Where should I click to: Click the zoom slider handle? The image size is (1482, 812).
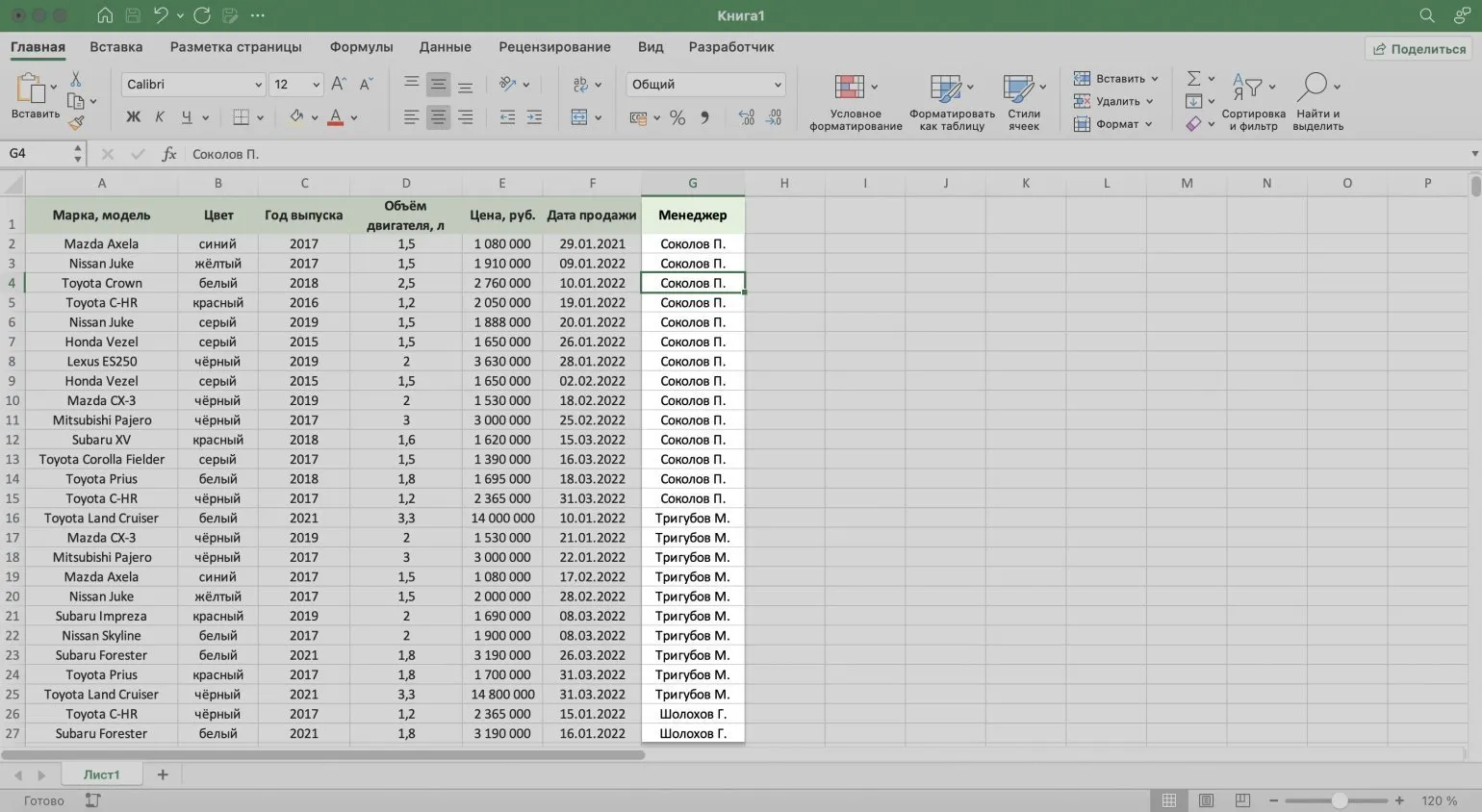(1339, 800)
